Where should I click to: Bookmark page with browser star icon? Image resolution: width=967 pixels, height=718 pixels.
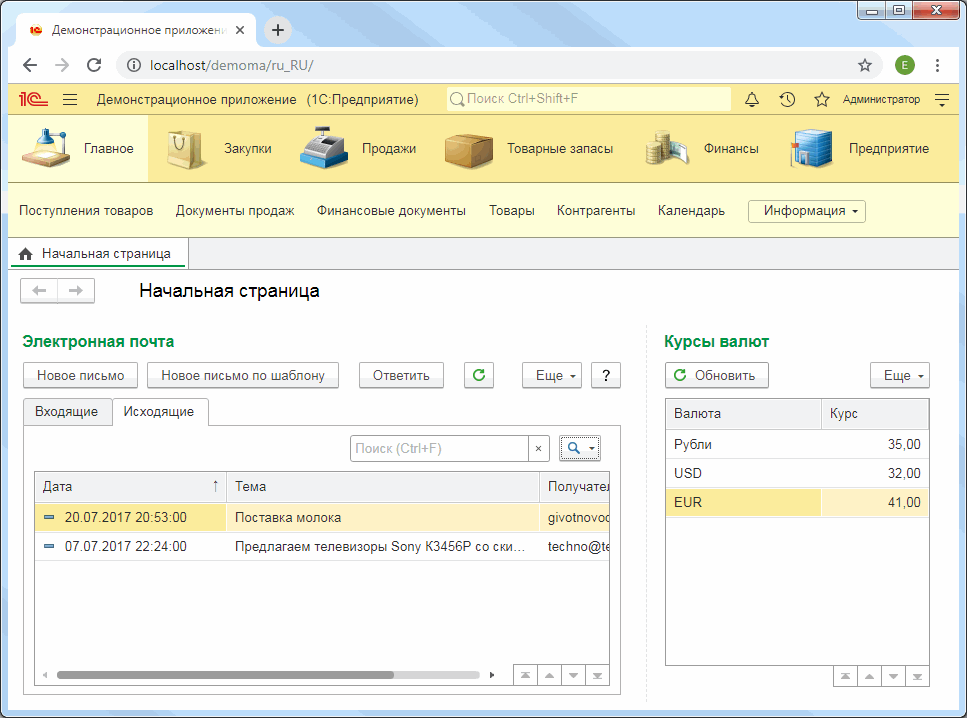pyautogui.click(x=865, y=65)
